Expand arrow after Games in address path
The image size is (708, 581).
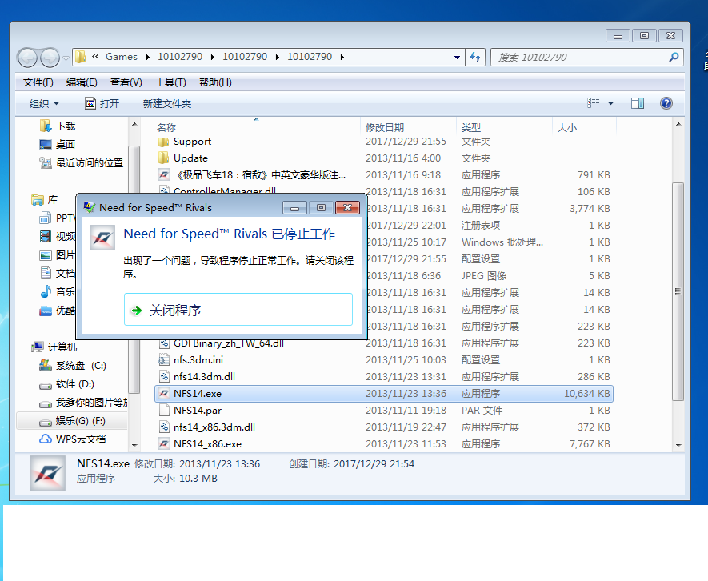coord(148,57)
